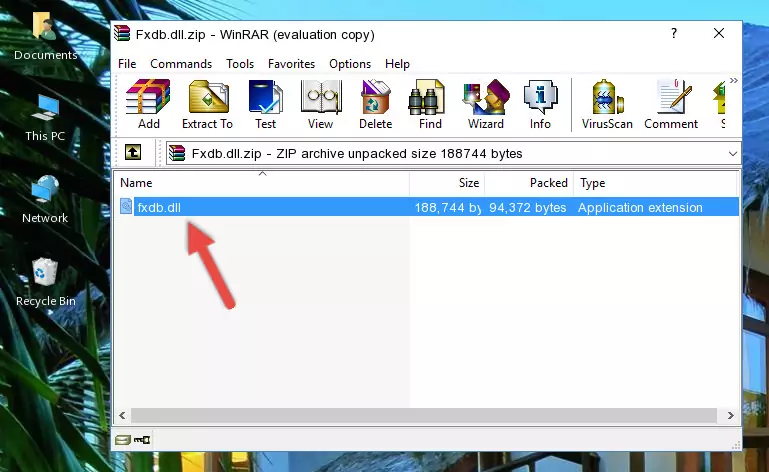Image resolution: width=769 pixels, height=472 pixels.
Task: Open the Favorites menu
Action: (x=291, y=64)
